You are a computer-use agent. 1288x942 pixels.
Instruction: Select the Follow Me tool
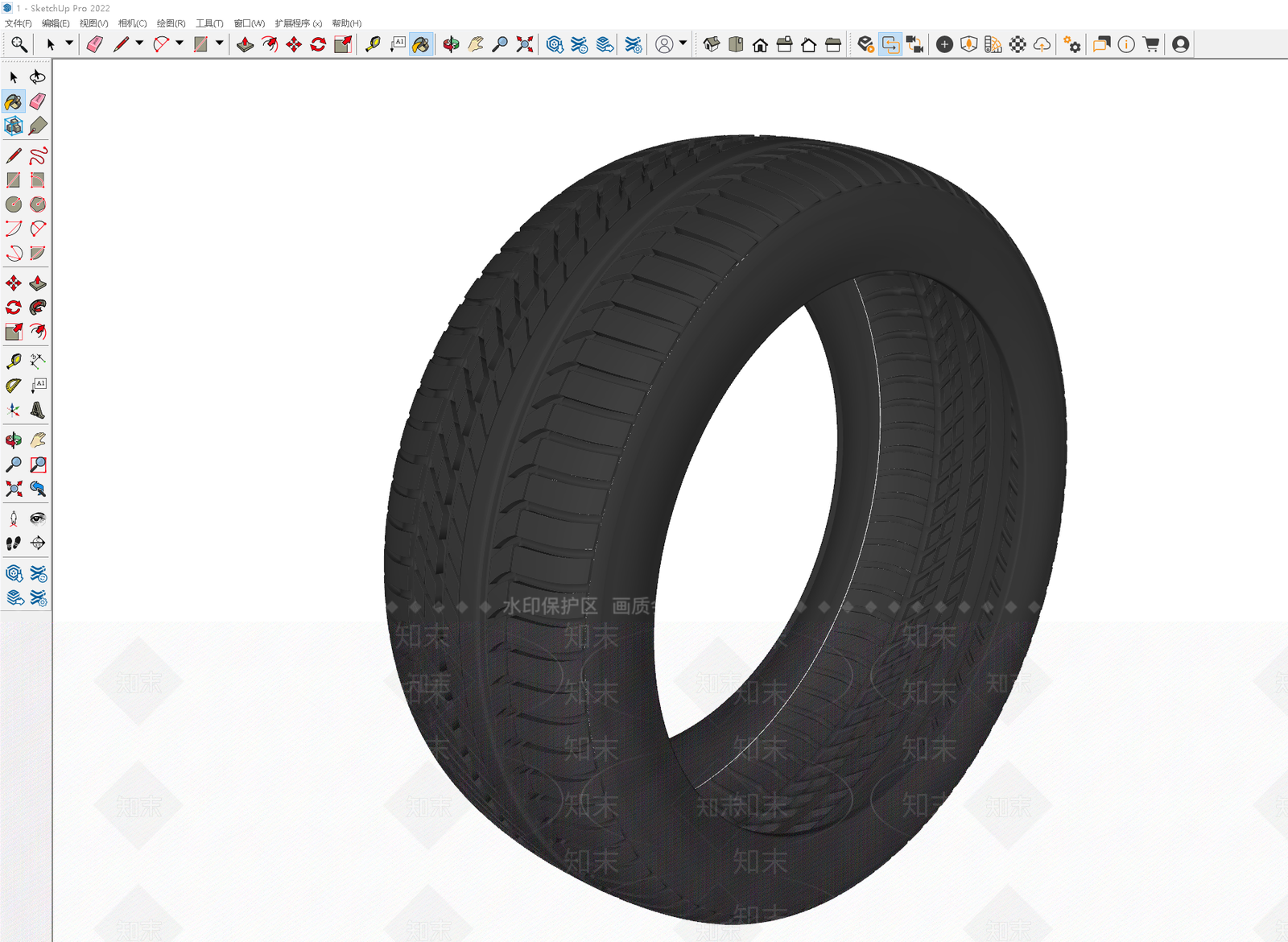[x=38, y=308]
